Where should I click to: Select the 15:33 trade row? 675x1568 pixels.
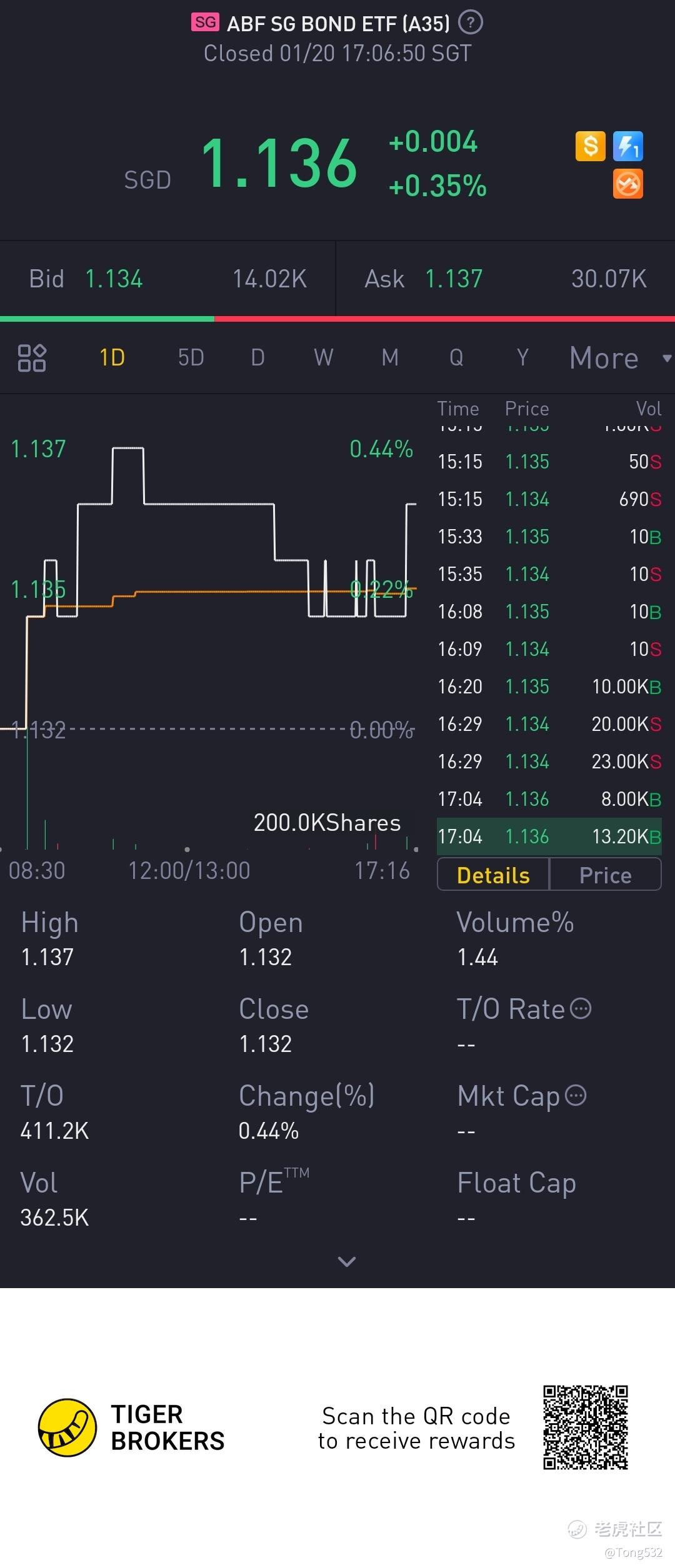(549, 537)
